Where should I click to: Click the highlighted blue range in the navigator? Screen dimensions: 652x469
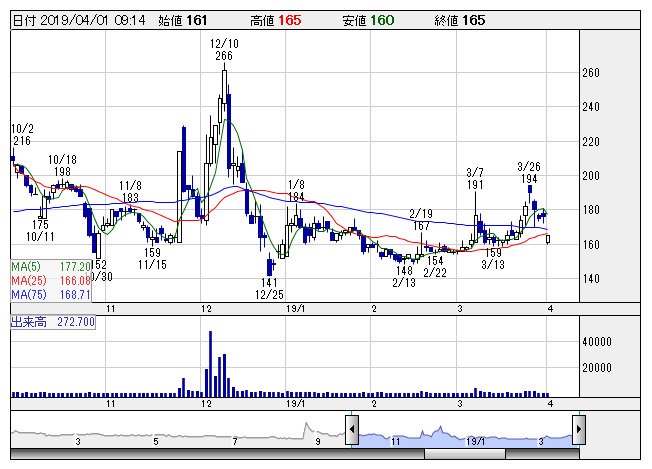tap(465, 437)
